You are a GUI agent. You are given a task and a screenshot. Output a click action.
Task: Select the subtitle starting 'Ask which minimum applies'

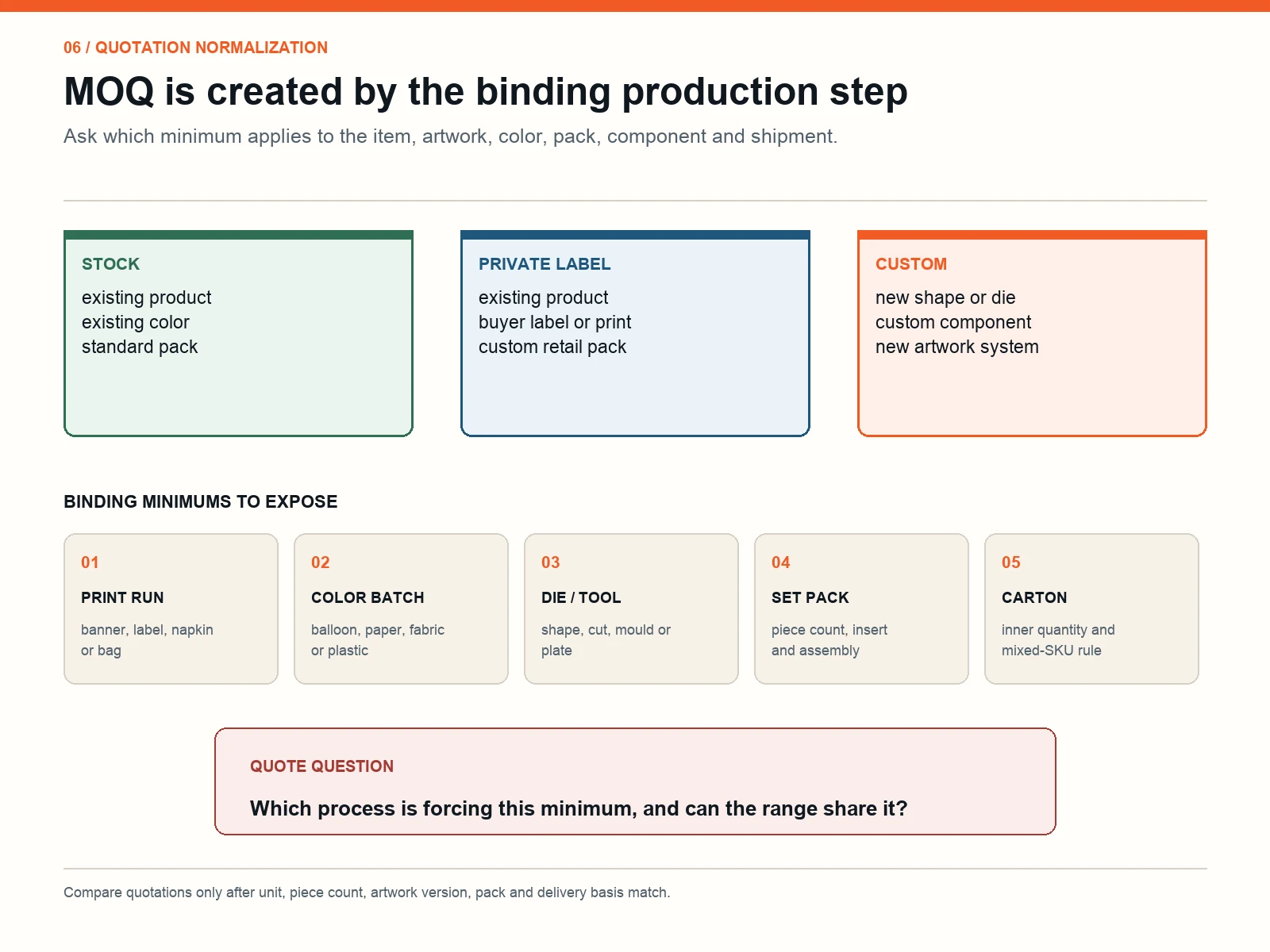pos(450,136)
